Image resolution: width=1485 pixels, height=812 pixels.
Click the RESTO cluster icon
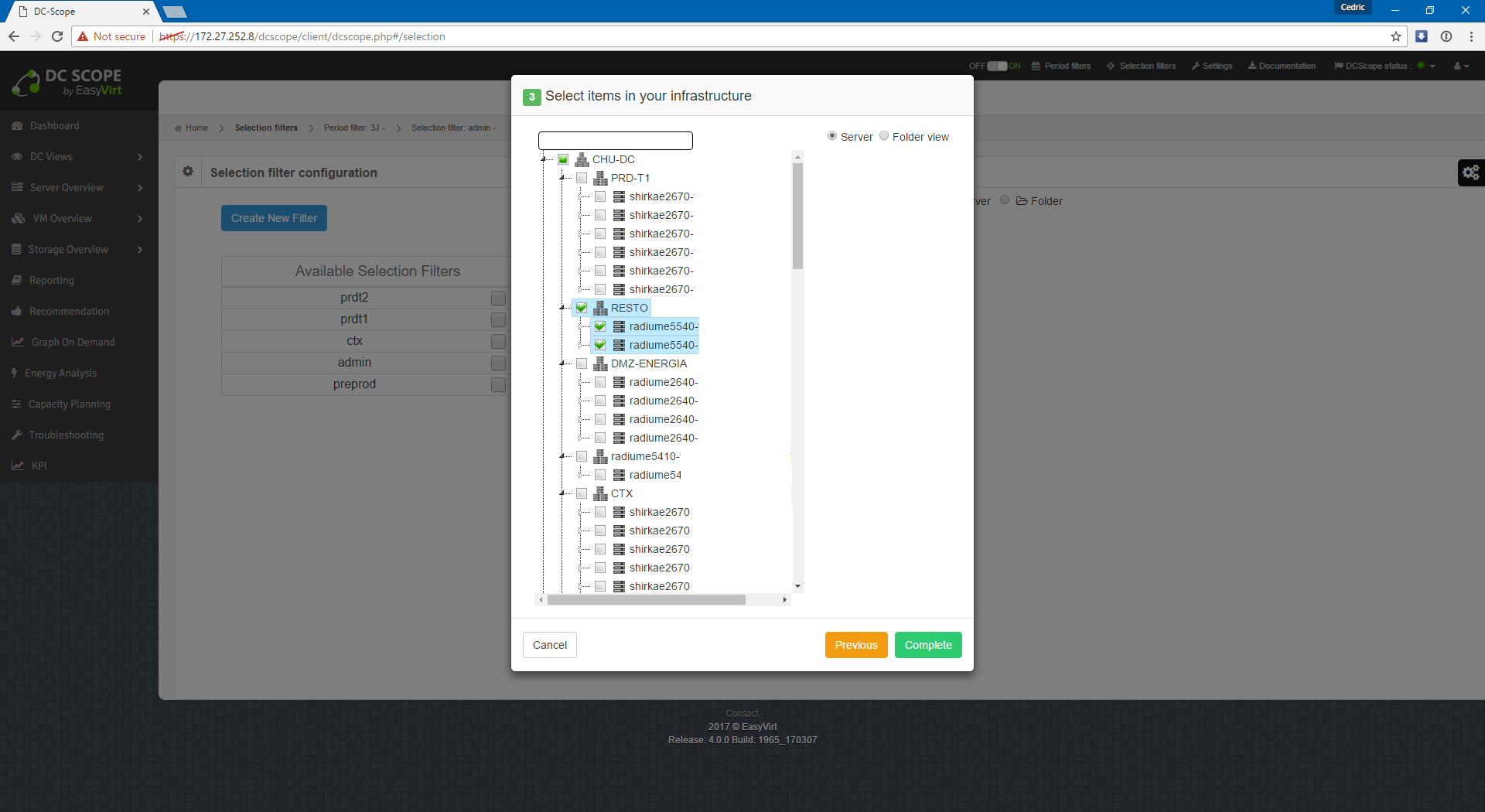[x=600, y=308]
